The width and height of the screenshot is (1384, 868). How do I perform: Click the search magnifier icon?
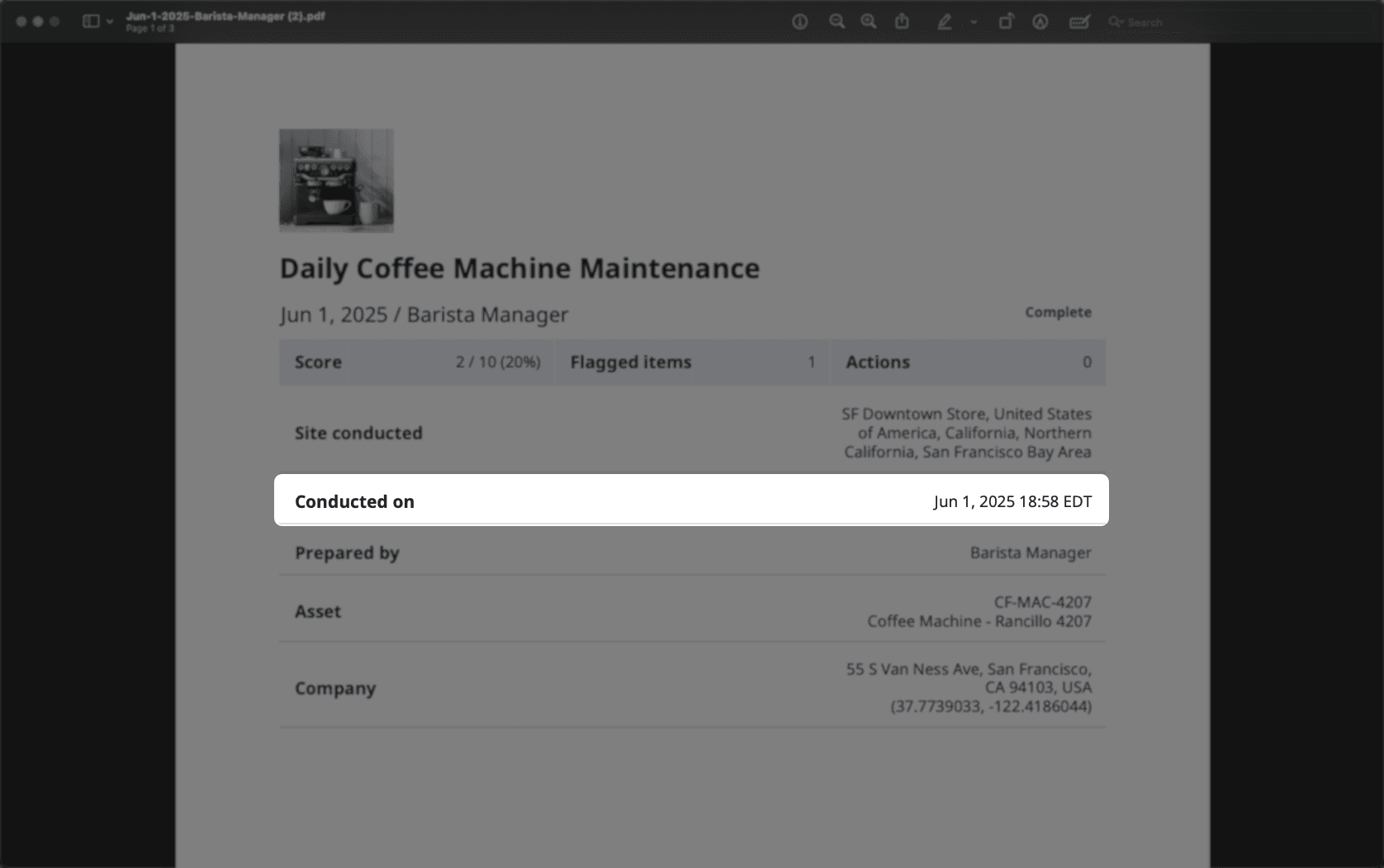tap(1115, 22)
